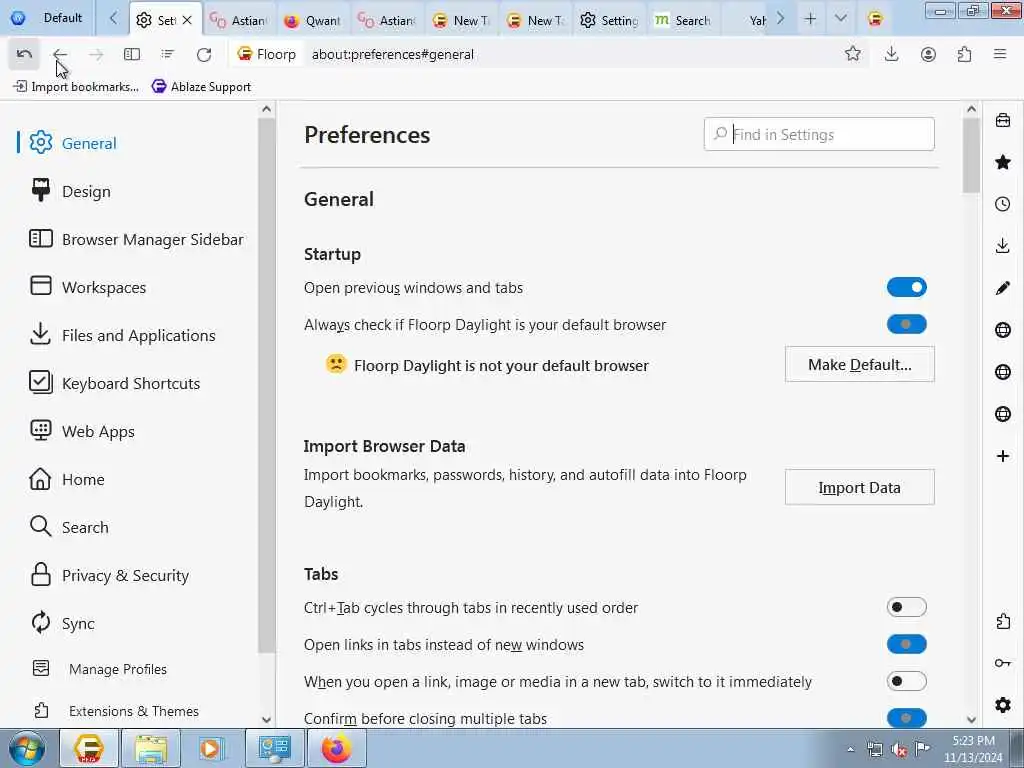Open downloads panel in right sidebar
This screenshot has width=1024, height=768.
click(x=1003, y=246)
